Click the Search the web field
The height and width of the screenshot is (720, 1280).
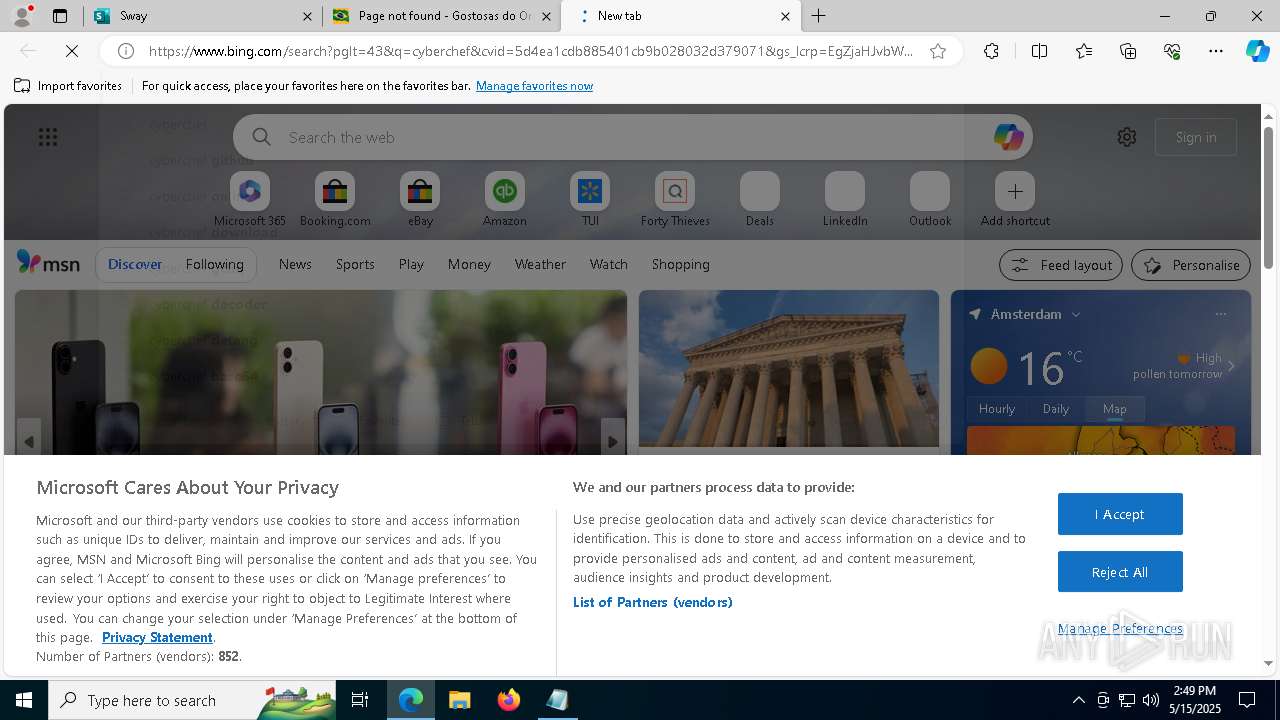633,137
